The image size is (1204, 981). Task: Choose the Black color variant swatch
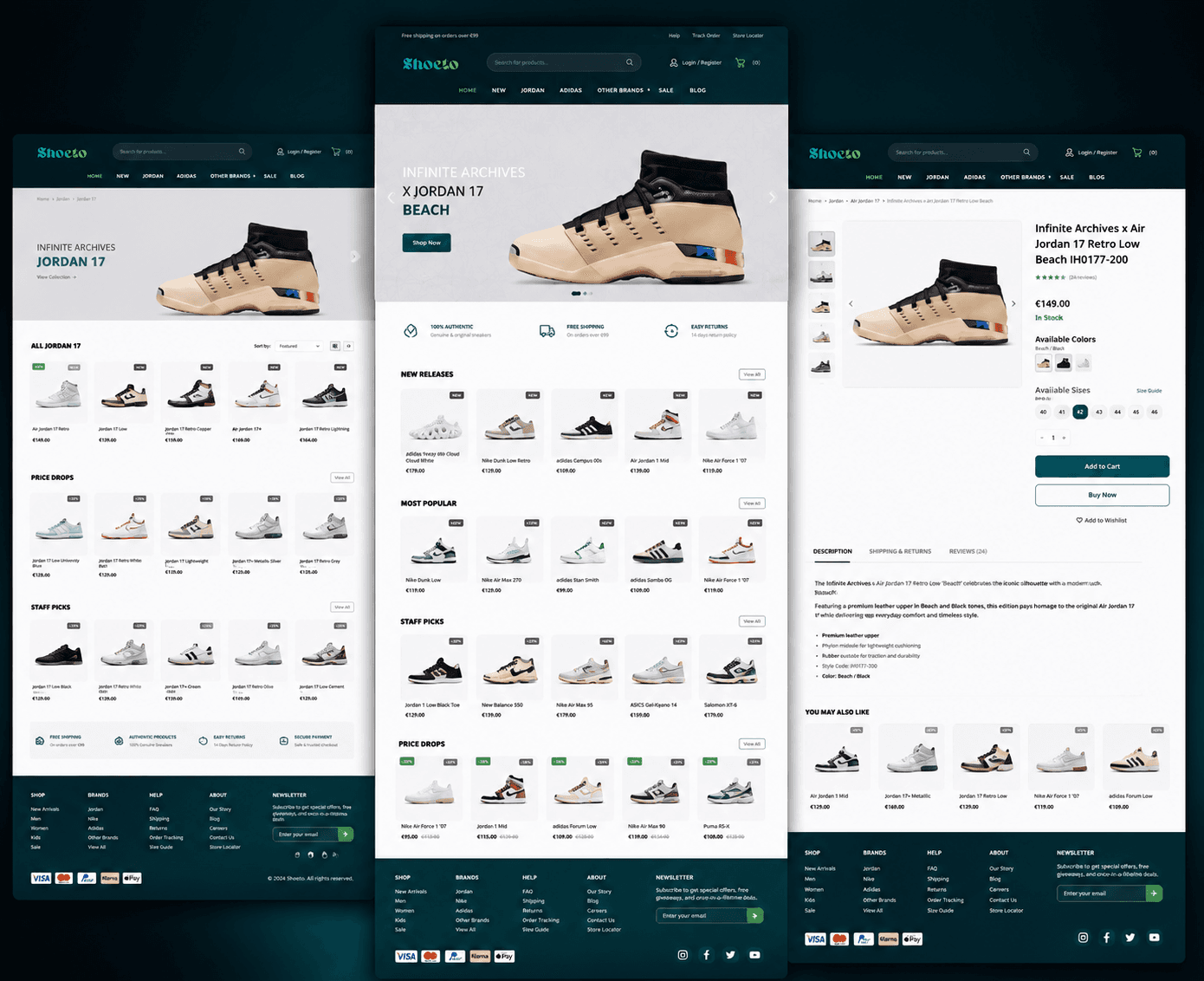click(x=1064, y=363)
